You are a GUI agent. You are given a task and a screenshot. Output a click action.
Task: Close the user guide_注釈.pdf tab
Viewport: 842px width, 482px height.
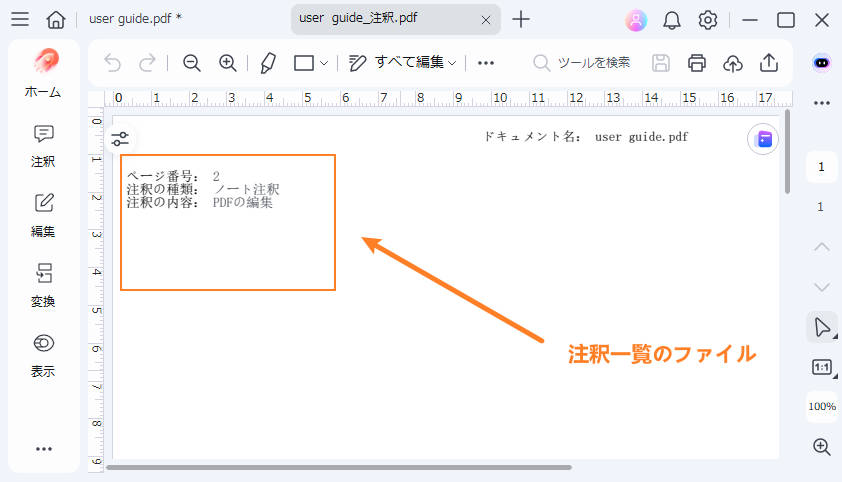tap(486, 20)
